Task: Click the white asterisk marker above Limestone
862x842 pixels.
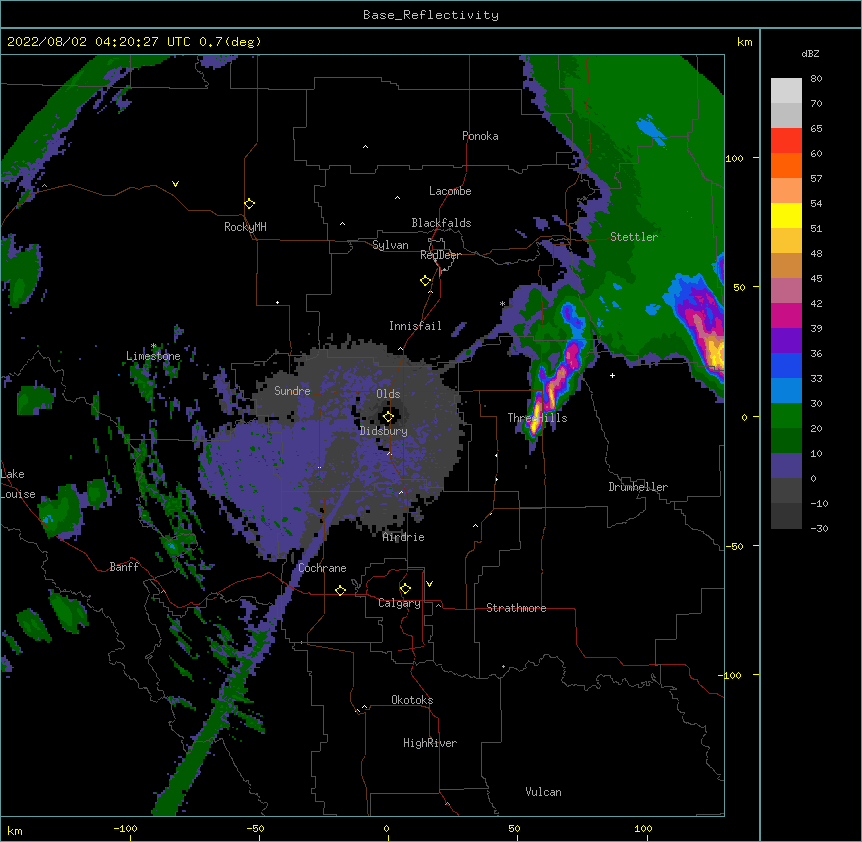Action: coord(154,346)
